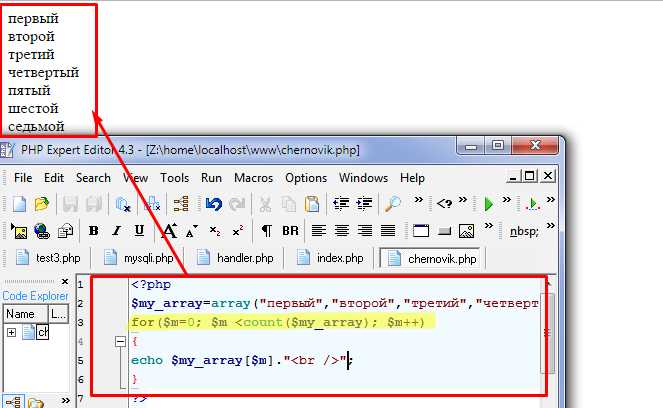
Task: Insert line break with BR button
Action: point(290,231)
